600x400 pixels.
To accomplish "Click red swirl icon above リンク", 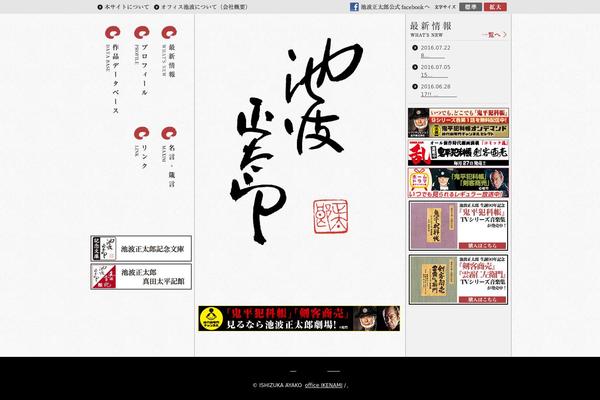I will pos(141,133).
